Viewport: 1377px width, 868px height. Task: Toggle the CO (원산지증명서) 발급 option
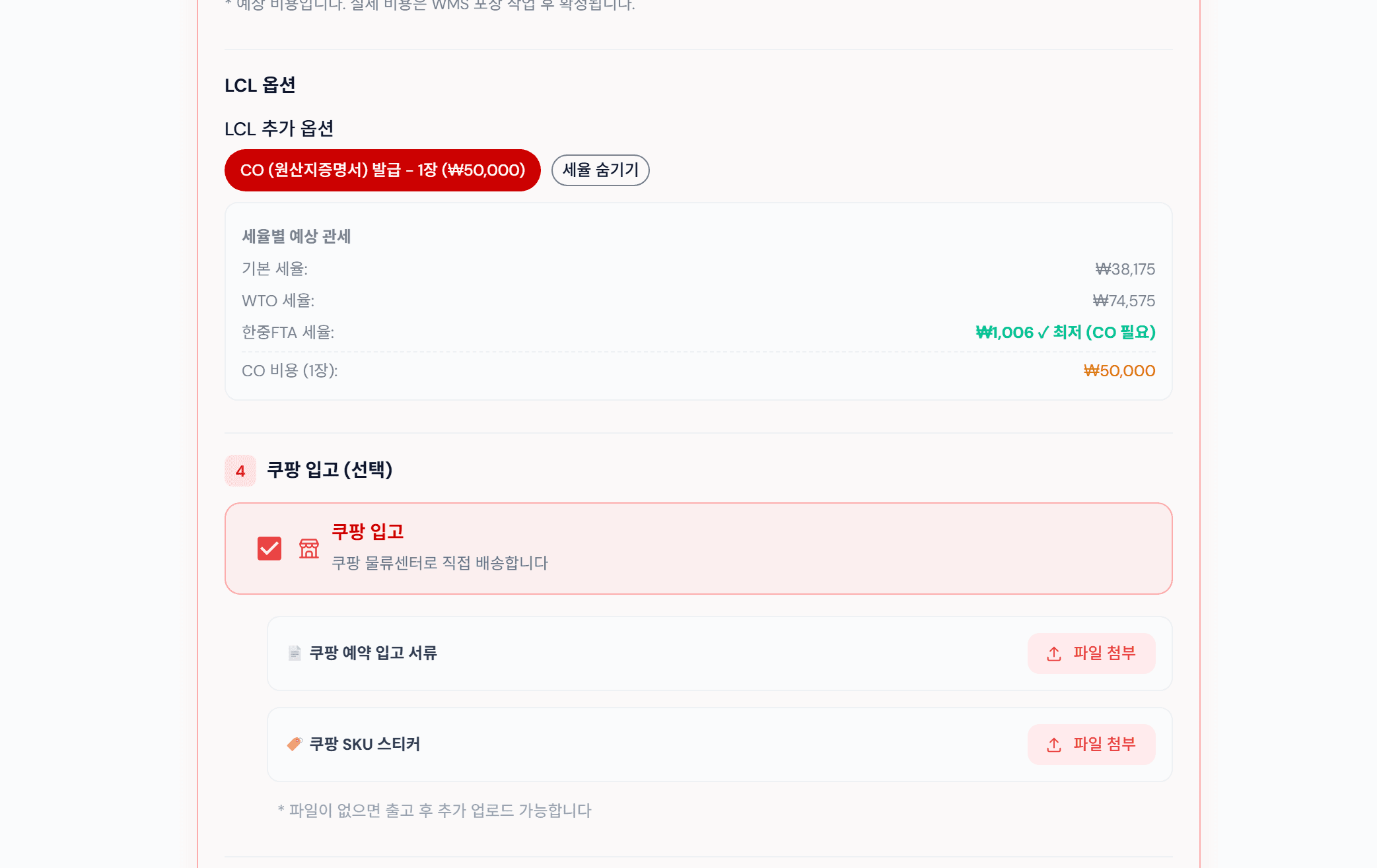coord(382,170)
